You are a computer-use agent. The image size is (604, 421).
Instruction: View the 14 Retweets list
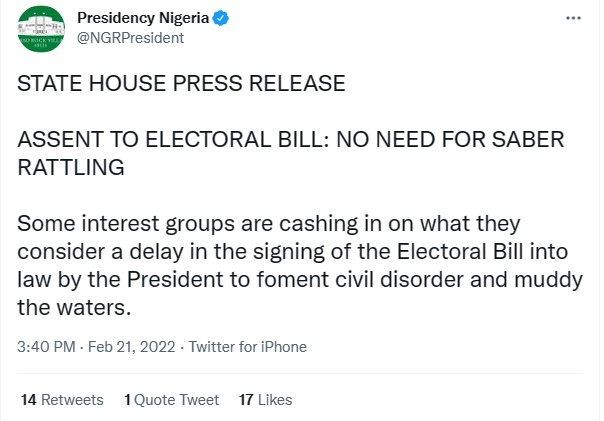62,399
